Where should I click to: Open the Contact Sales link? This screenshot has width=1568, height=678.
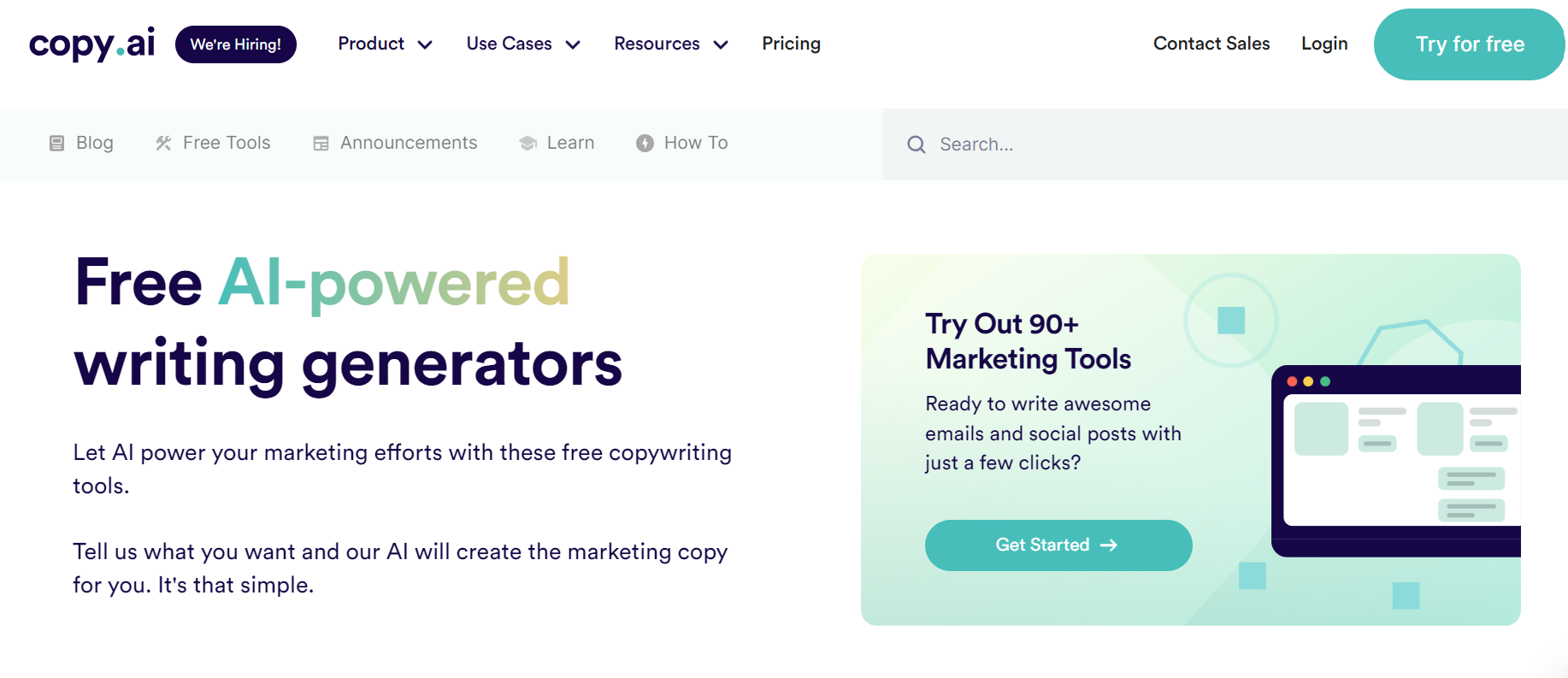point(1211,44)
